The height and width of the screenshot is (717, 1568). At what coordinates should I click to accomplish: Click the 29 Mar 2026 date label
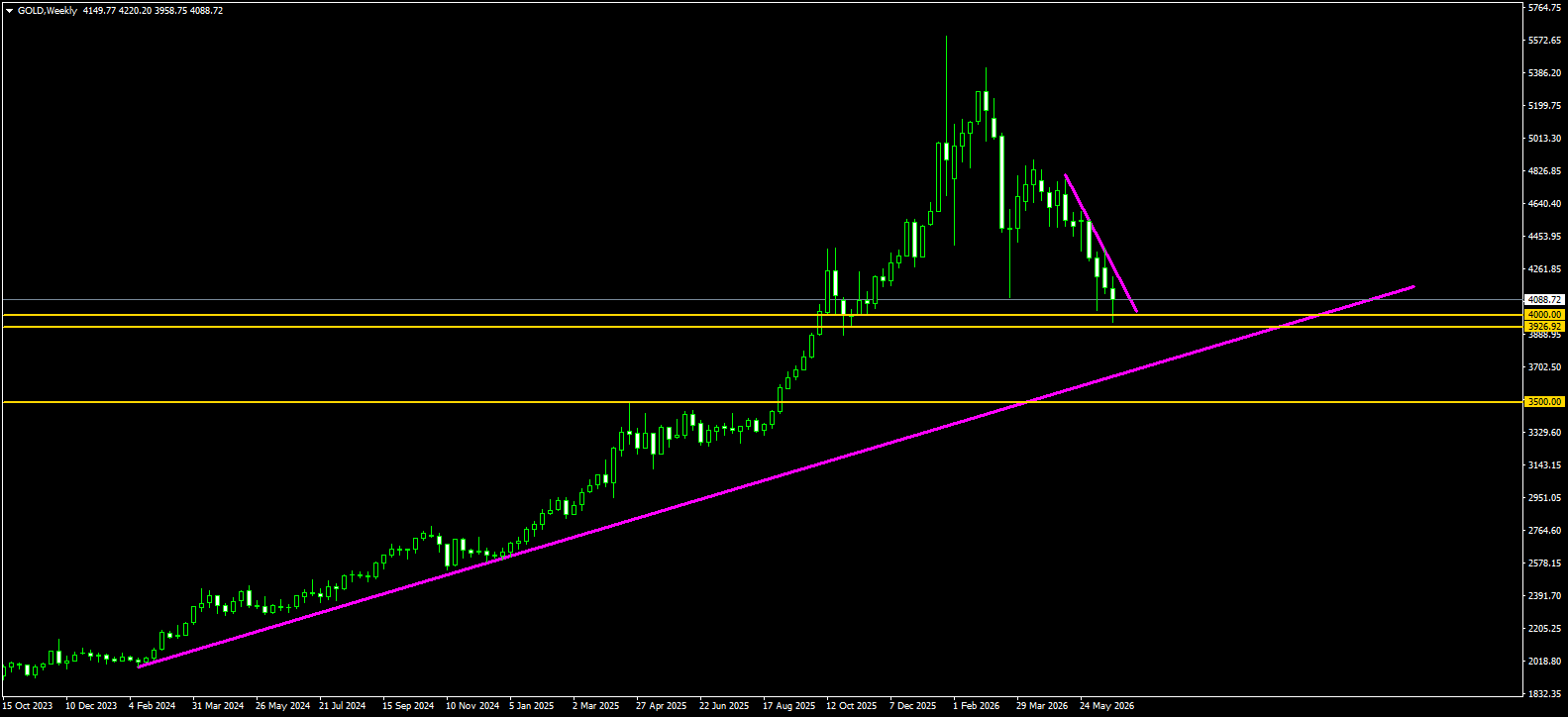click(x=1042, y=706)
